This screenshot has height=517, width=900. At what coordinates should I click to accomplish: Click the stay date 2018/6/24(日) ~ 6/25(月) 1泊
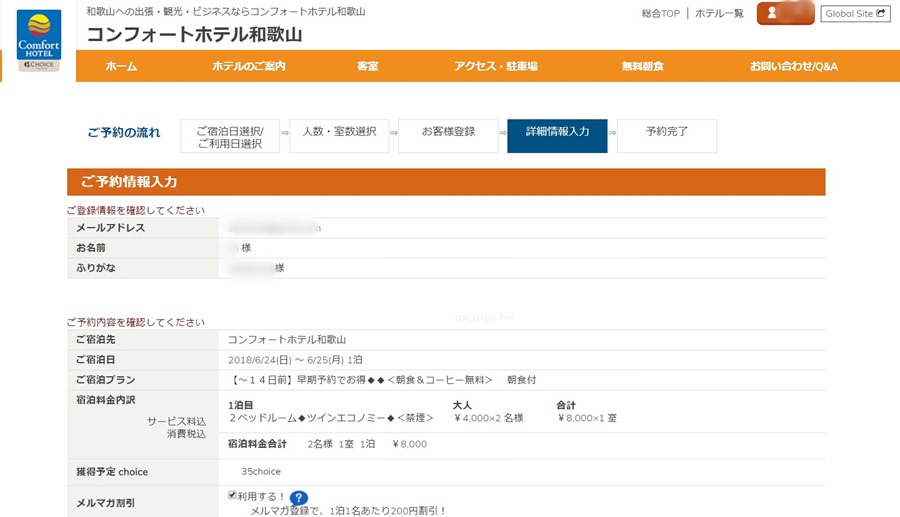point(295,360)
